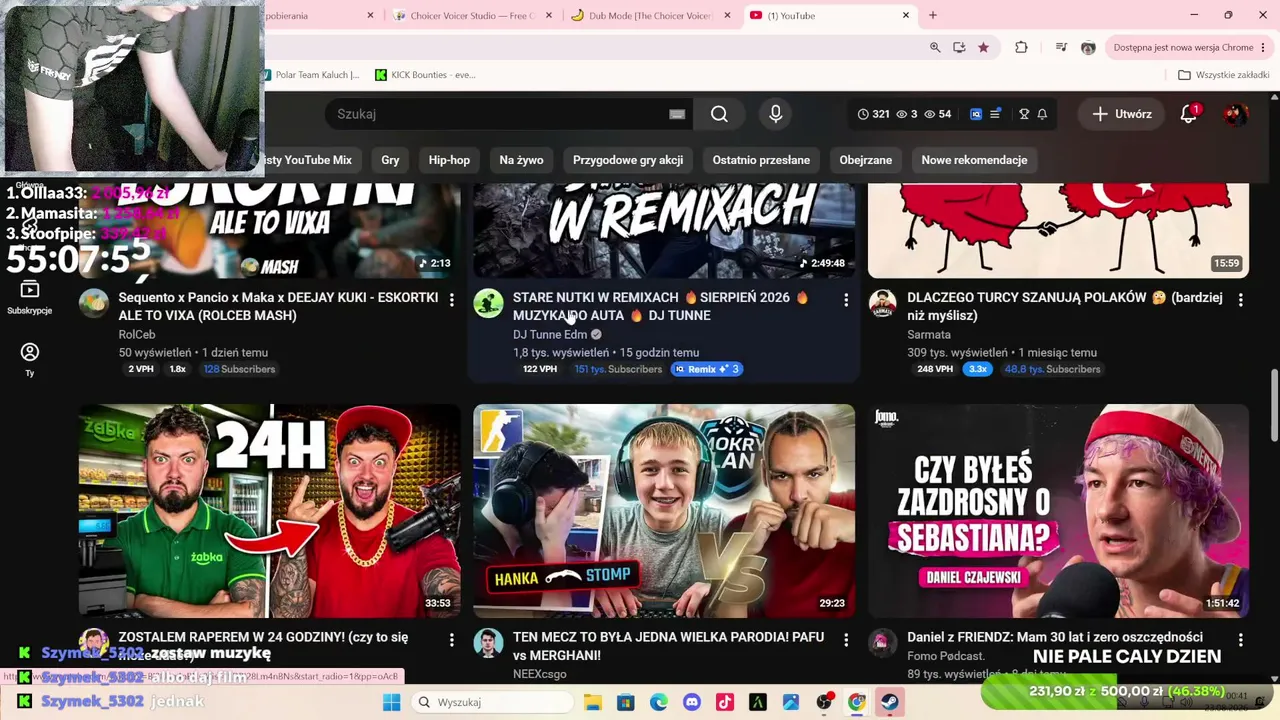Open the Chrome three-dot menu
The image size is (1280, 720).
1264,47
